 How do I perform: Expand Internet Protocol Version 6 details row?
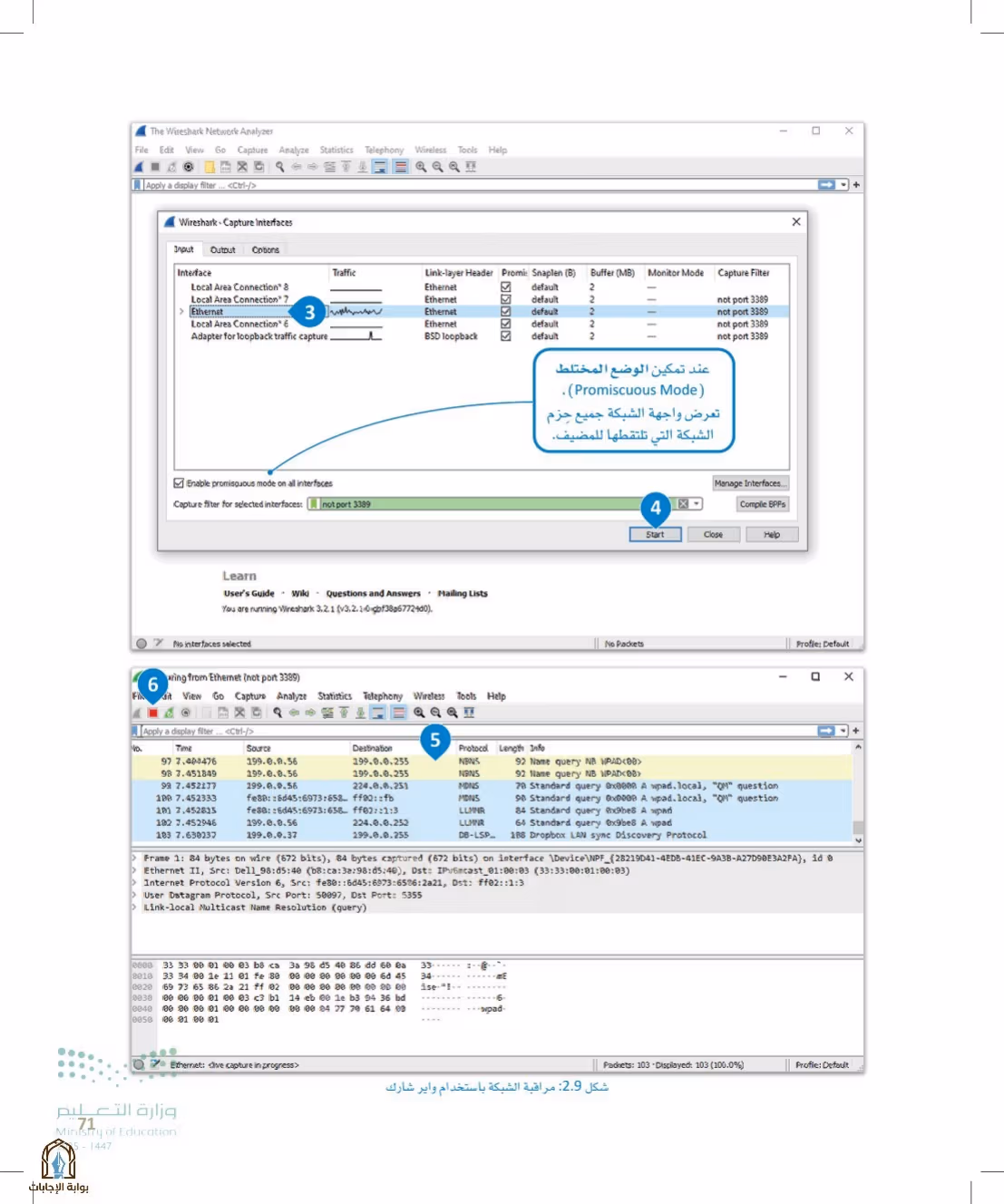135,882
